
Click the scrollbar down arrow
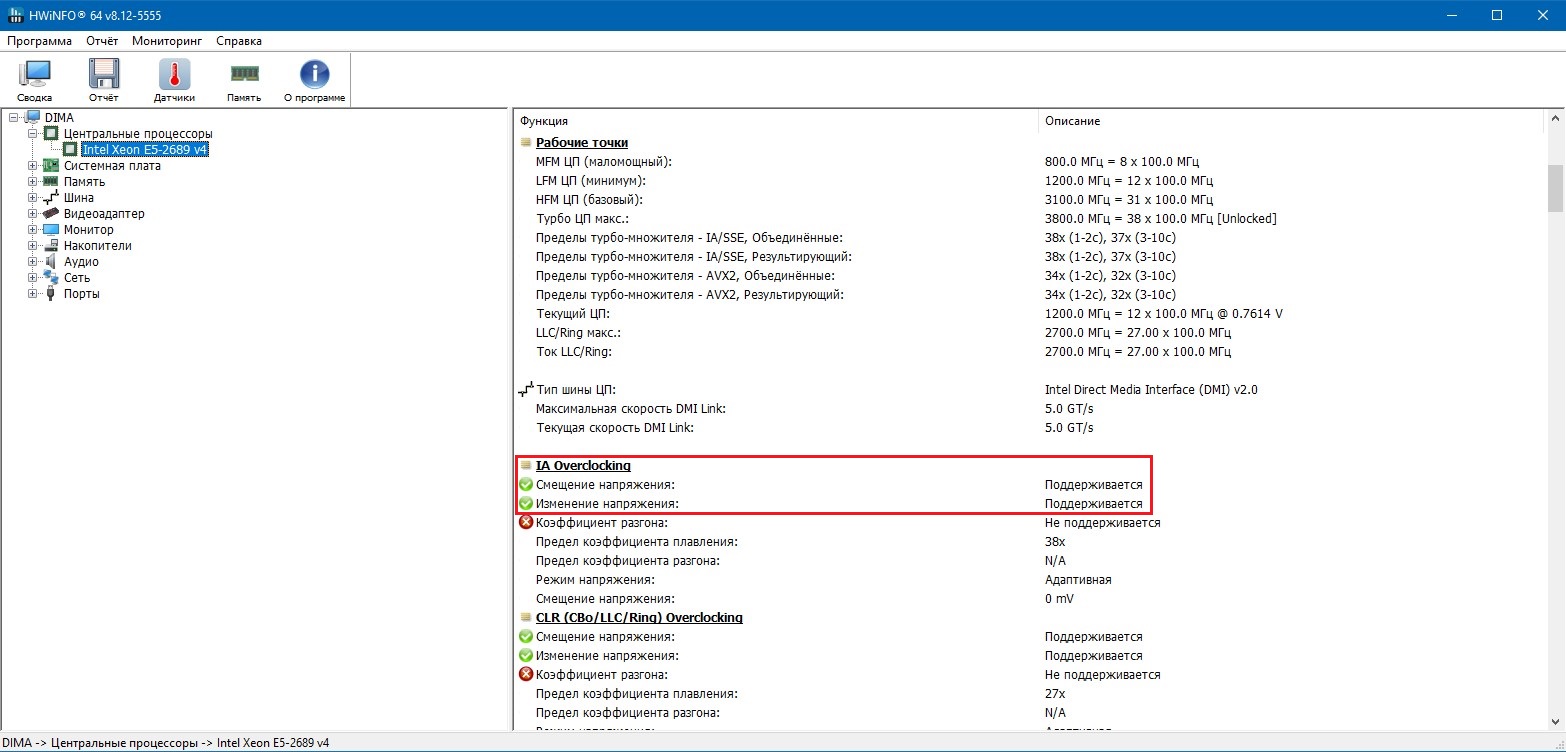(1555, 722)
